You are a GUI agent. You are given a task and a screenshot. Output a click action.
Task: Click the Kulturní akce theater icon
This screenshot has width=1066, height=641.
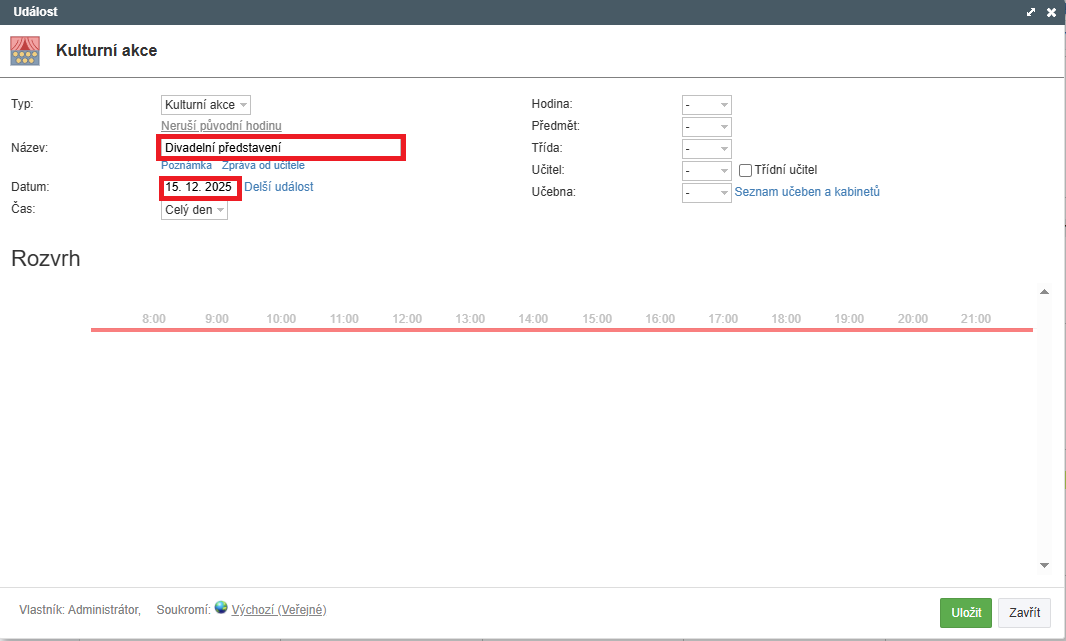pos(25,51)
